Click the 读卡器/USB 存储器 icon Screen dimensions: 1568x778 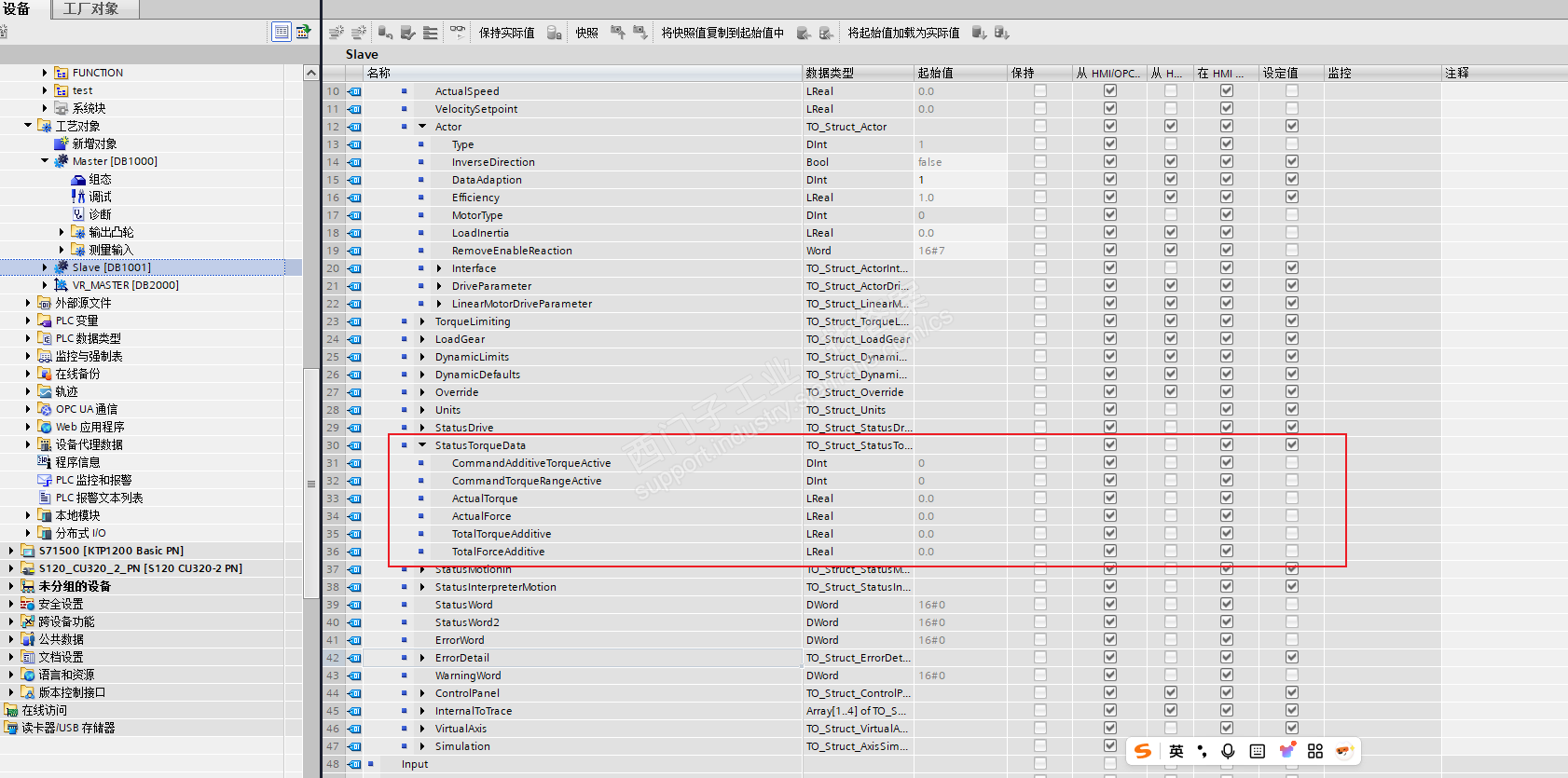click(11, 728)
